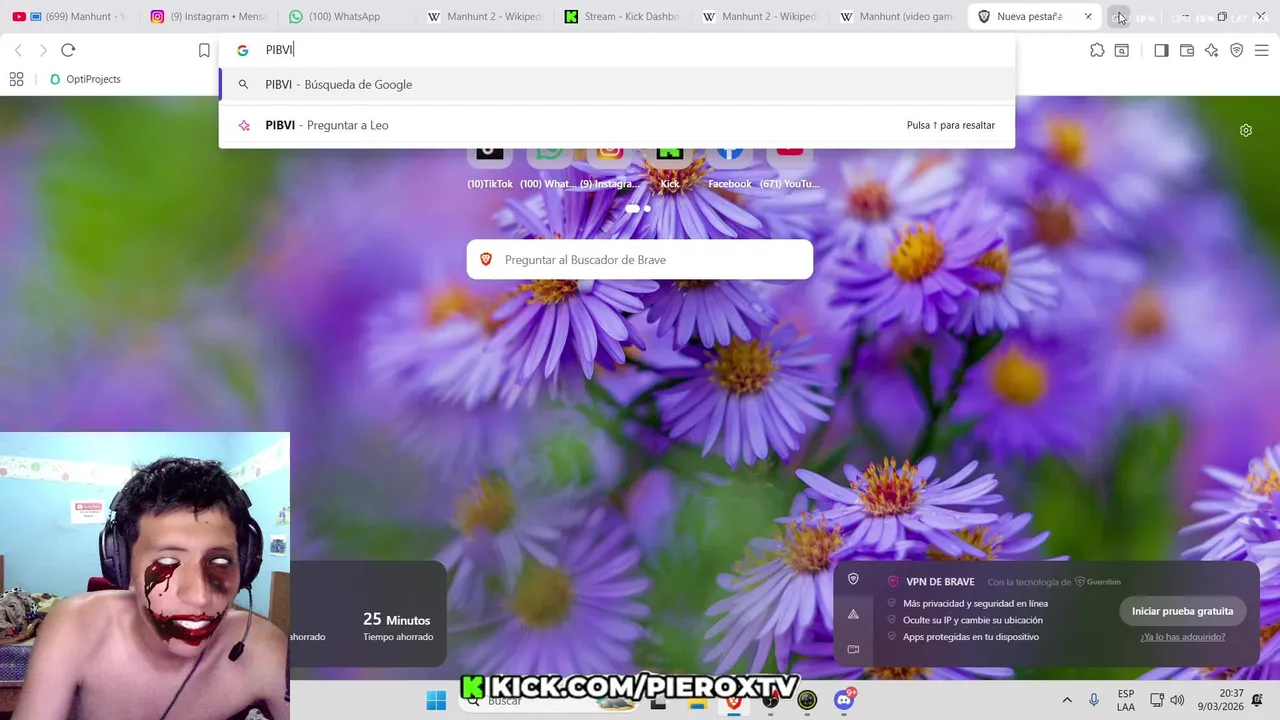
Task: Select the bottom icon in the VPN card sidebar
Action: [x=853, y=649]
